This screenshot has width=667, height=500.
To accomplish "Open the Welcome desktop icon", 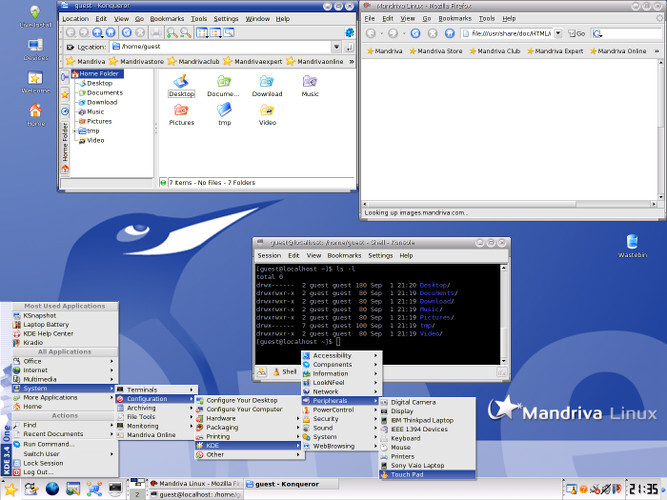I will point(35,83).
